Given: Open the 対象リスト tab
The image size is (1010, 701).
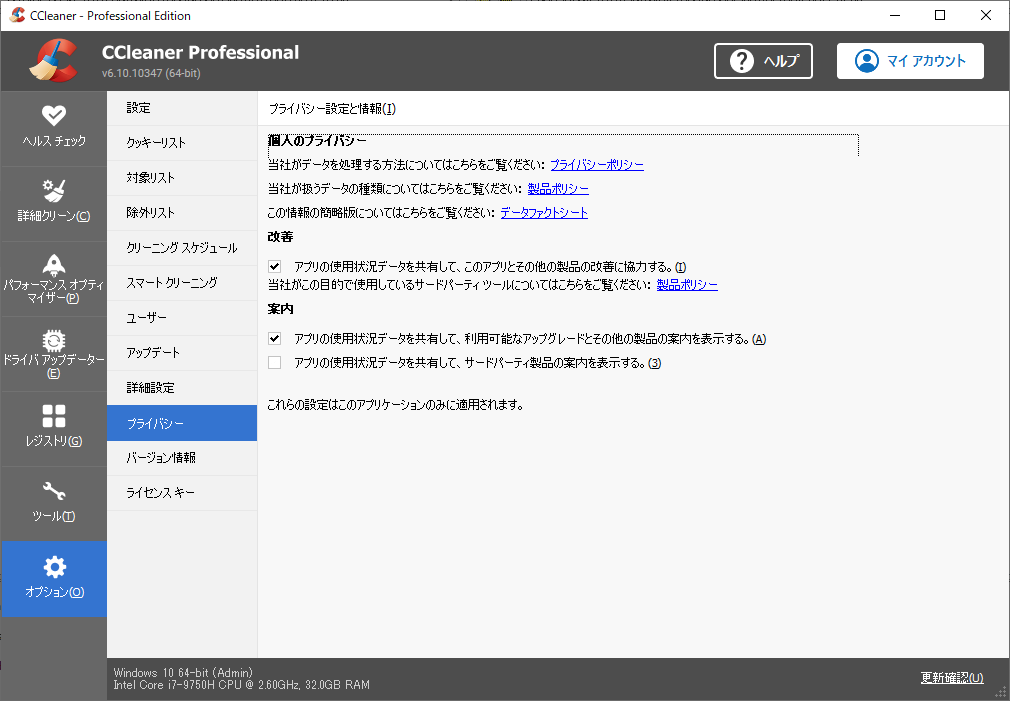Looking at the screenshot, I should click(x=182, y=178).
